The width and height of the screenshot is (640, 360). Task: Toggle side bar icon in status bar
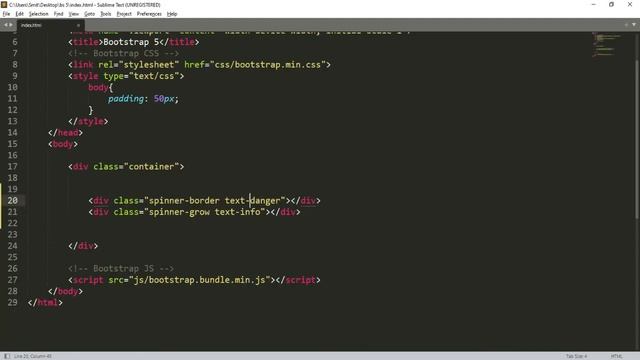(x=7, y=356)
